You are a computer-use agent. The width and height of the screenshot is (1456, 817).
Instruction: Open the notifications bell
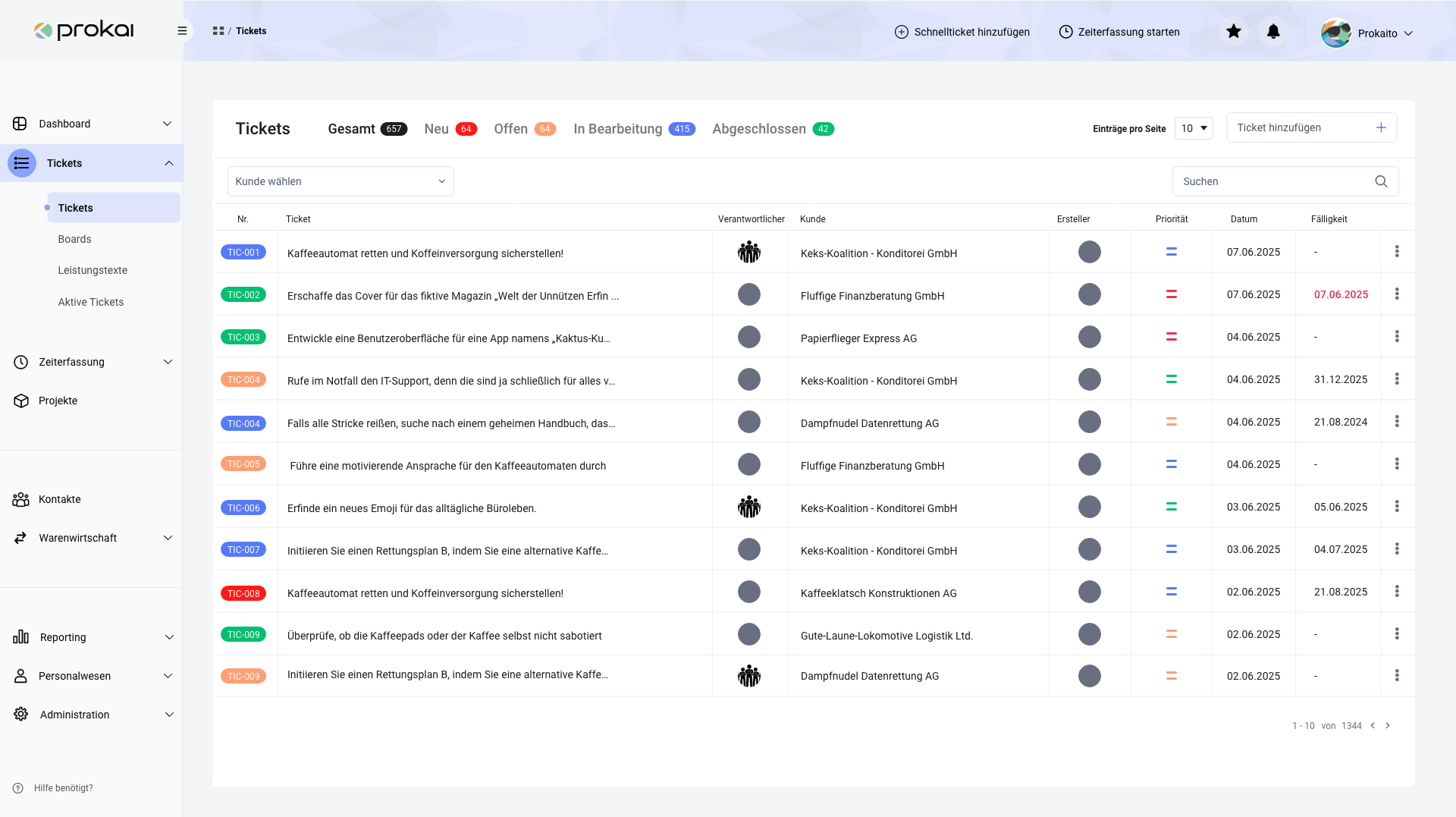[1273, 31]
